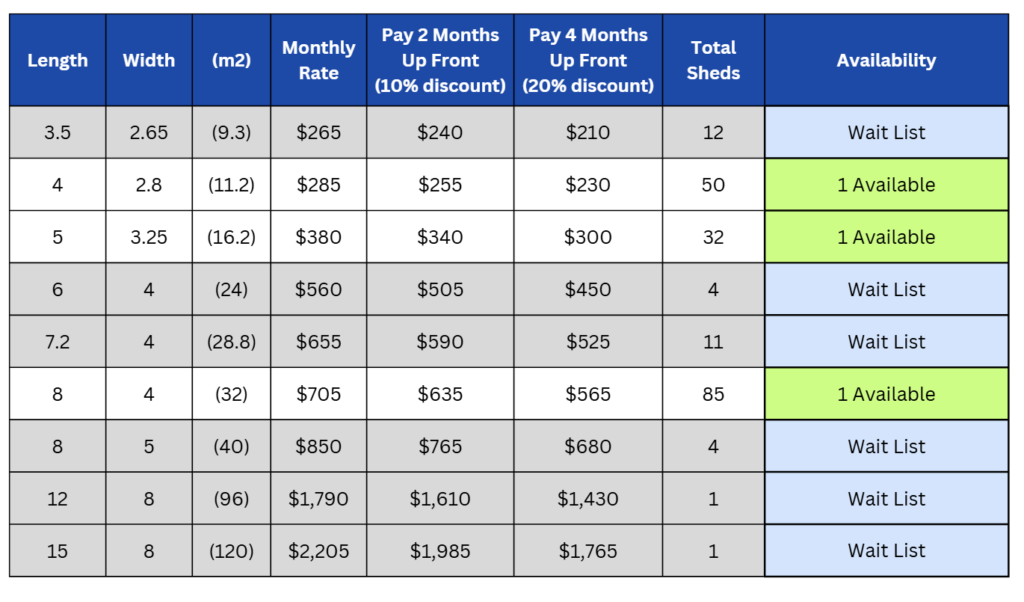This screenshot has height=602, width=1024.
Task: Click the (m2) column header
Action: 231,60
